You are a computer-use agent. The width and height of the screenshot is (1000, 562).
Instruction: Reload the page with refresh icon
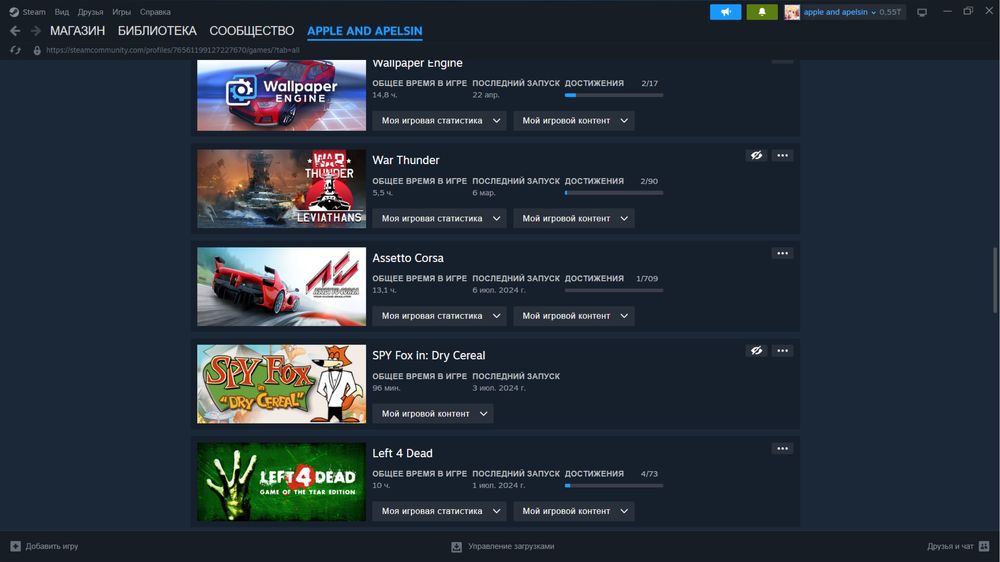point(15,50)
